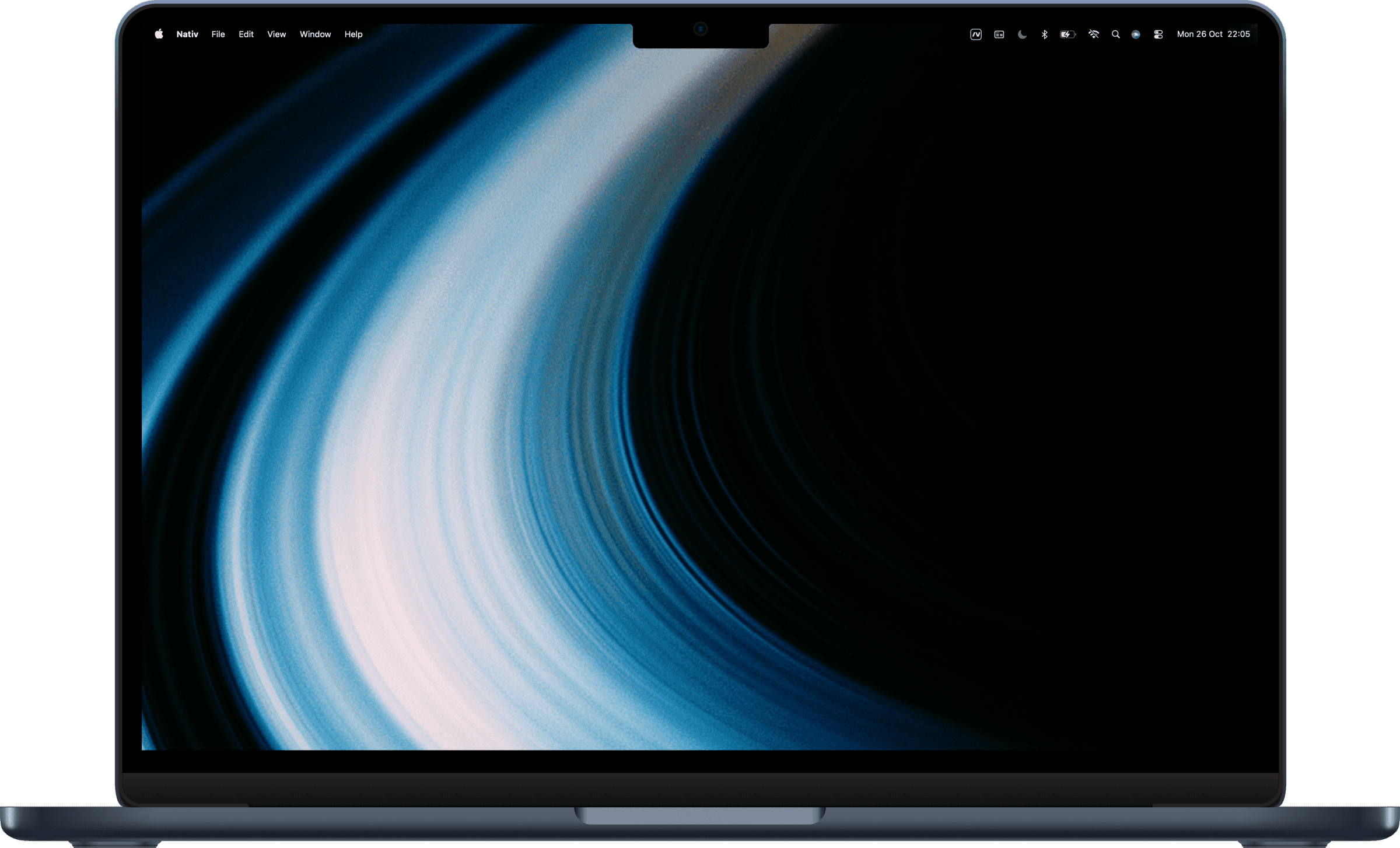Open Control Center toggles icon
Screen dimensions: 1400x848
point(1158,34)
